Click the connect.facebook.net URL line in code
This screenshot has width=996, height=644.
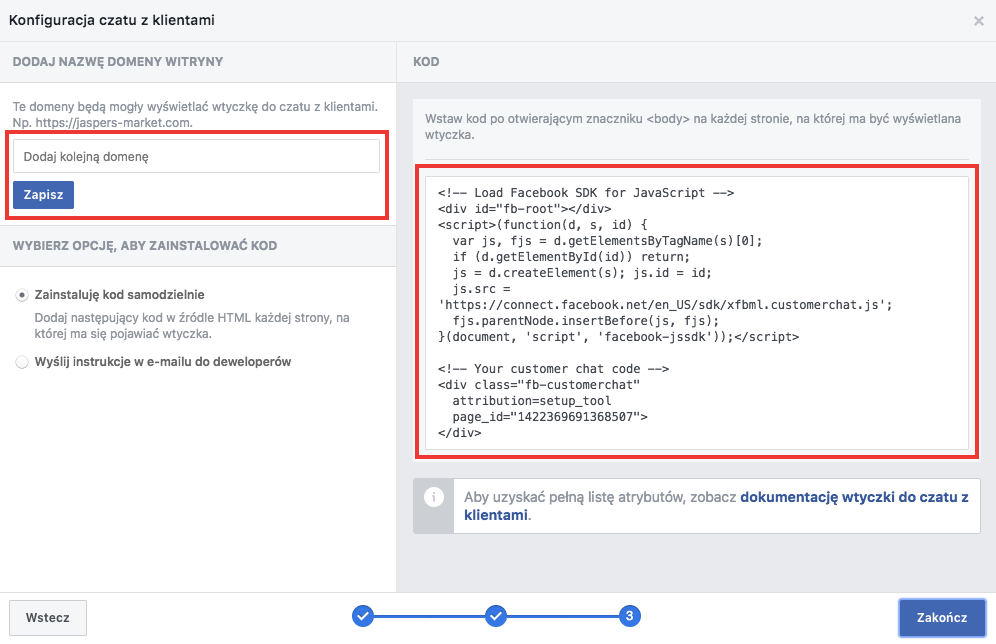665,305
